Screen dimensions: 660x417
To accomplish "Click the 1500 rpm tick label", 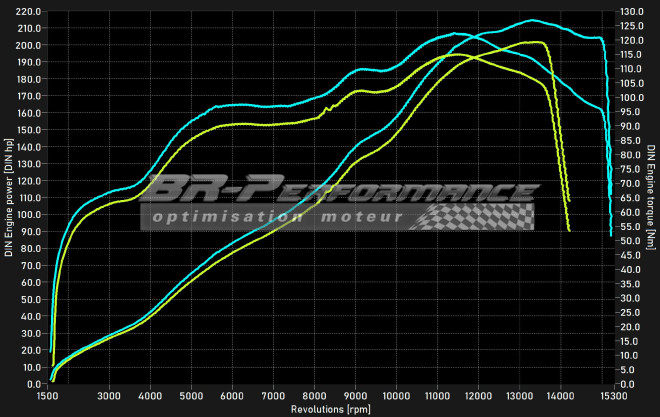I will [x=53, y=395].
